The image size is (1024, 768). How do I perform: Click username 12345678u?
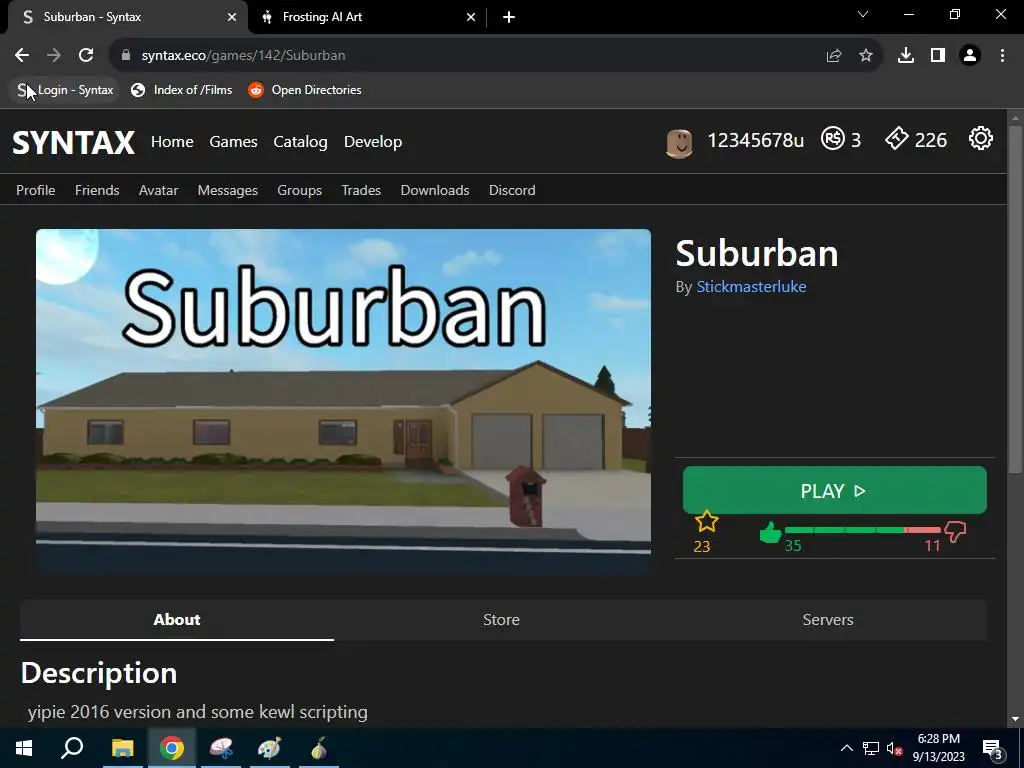(756, 140)
